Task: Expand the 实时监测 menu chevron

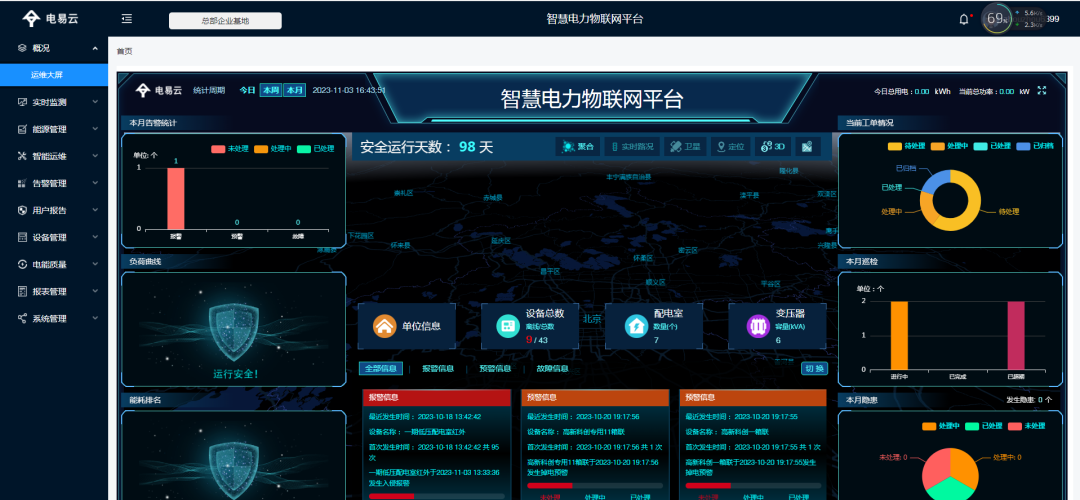Action: tap(95, 102)
